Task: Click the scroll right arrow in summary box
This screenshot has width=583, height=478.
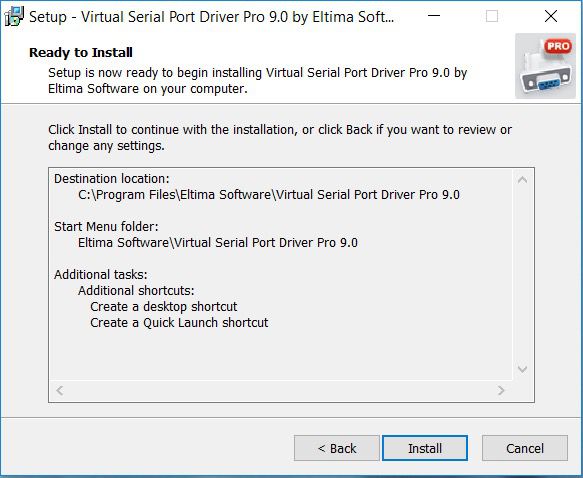Action: [501, 390]
